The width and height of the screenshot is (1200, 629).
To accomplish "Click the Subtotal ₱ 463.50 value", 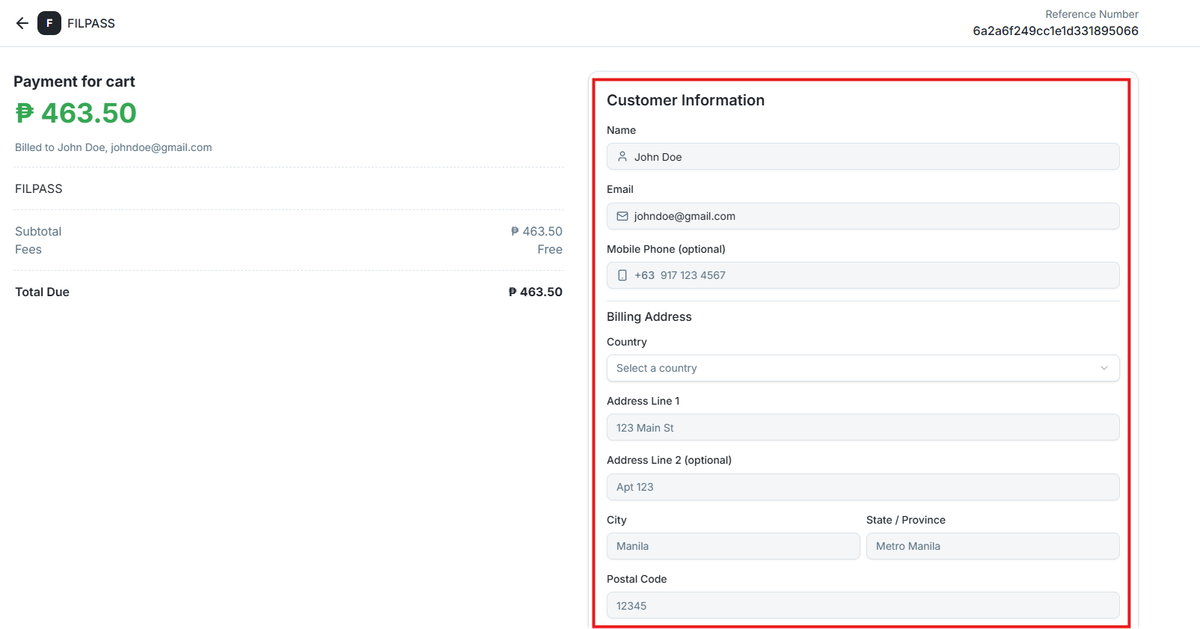I will [x=536, y=231].
